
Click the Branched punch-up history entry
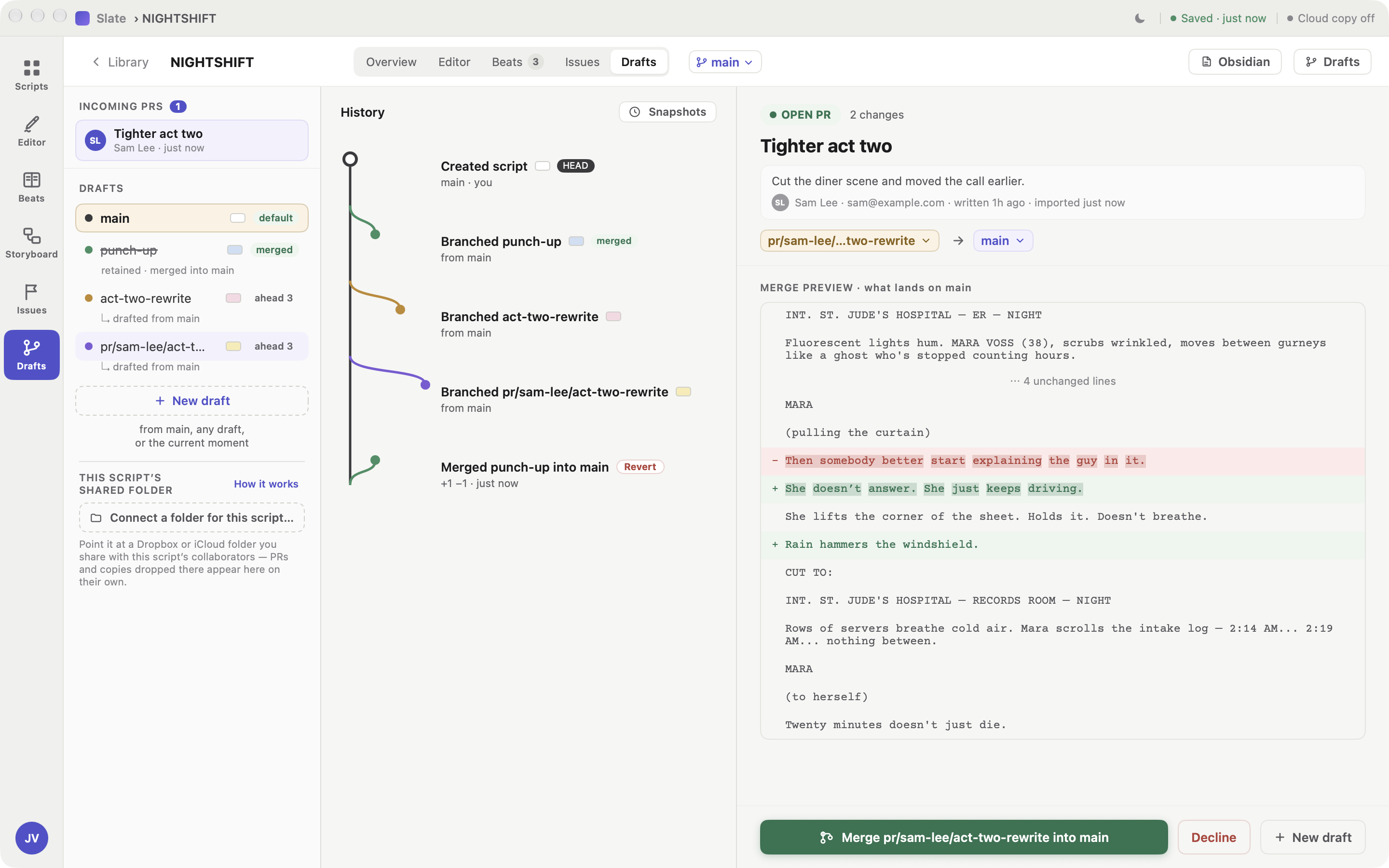click(501, 242)
